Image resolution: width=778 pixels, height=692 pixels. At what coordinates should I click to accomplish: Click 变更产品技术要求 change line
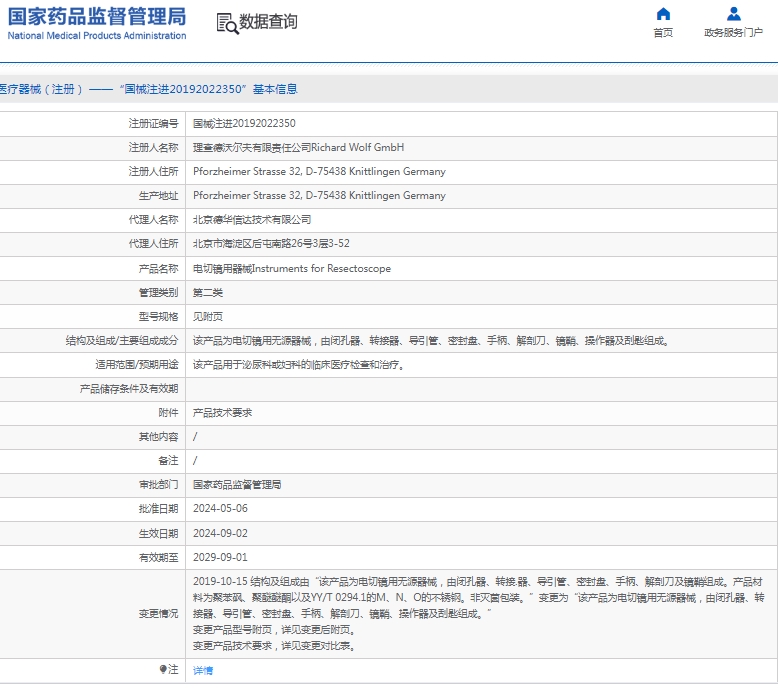(274, 646)
